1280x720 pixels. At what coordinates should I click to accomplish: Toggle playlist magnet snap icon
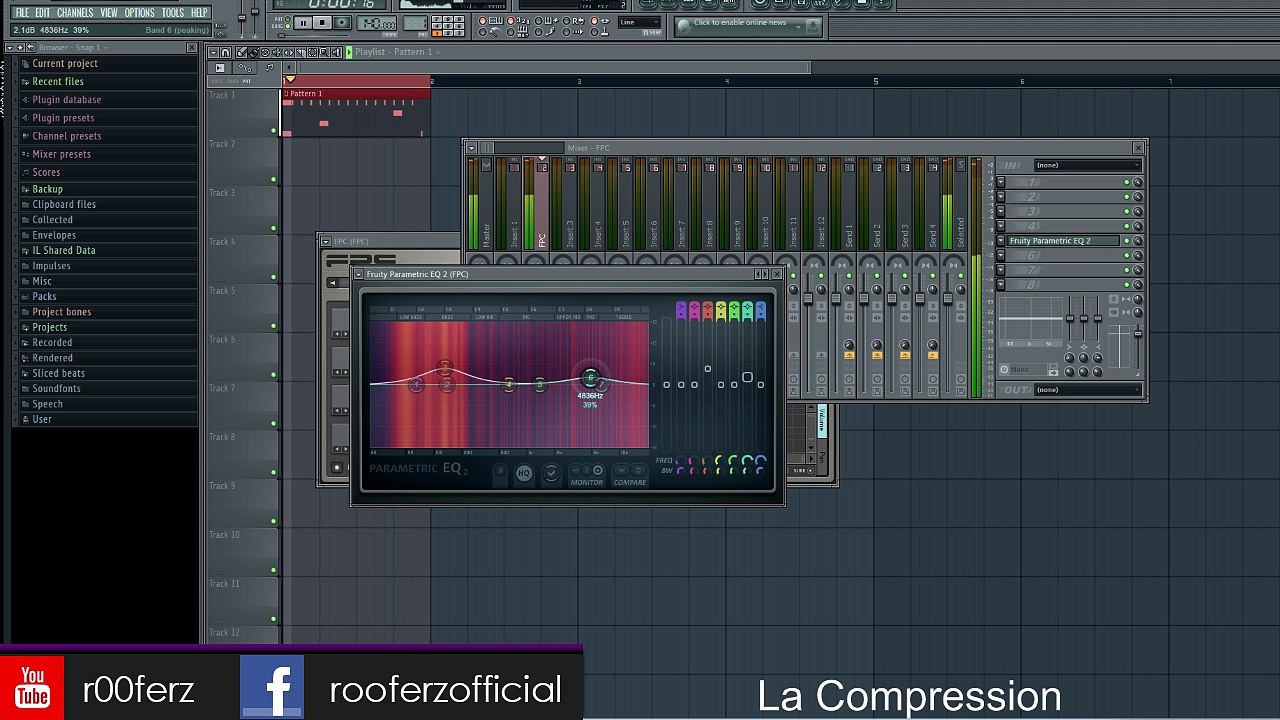point(225,52)
